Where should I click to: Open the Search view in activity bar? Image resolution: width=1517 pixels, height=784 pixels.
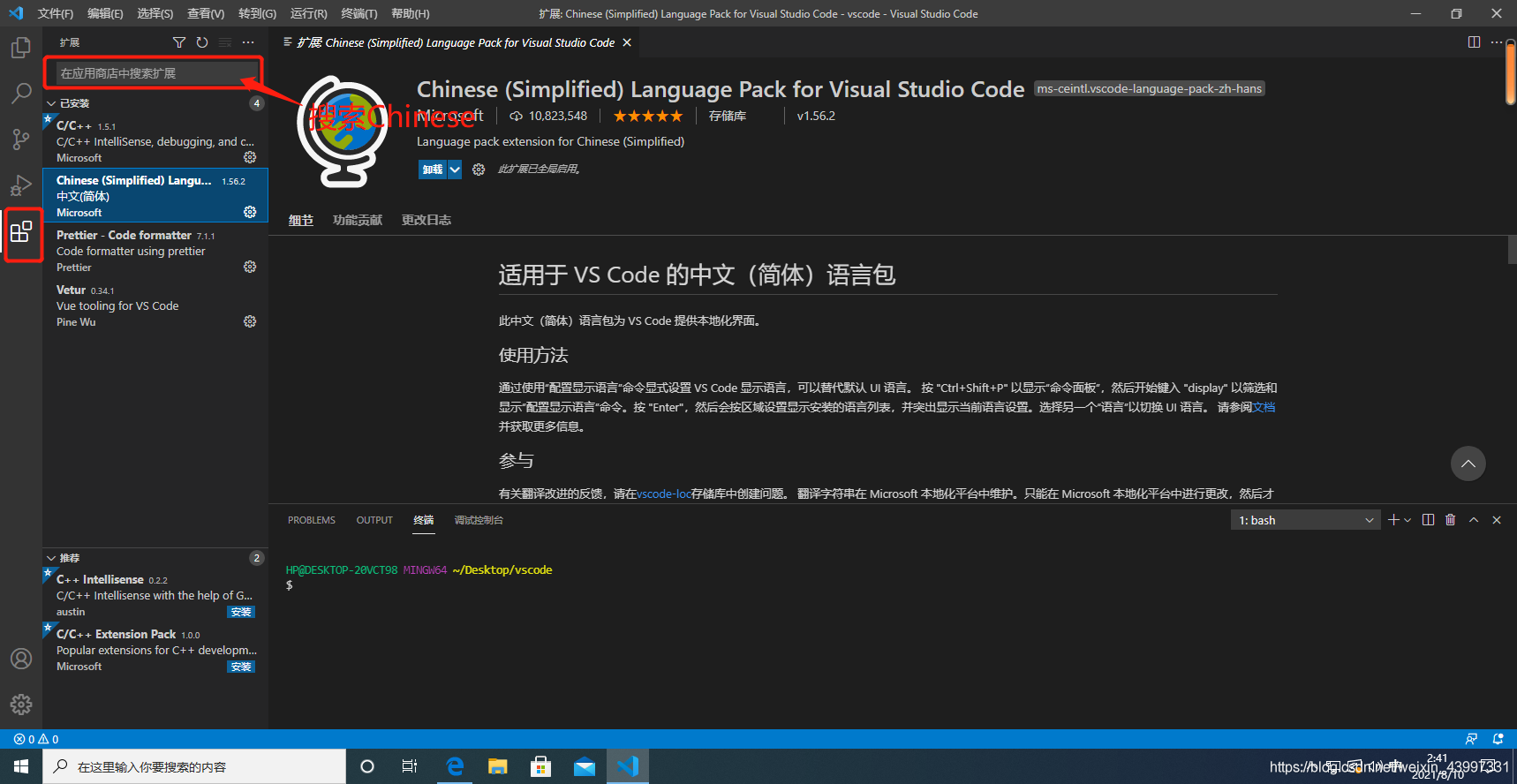point(21,94)
